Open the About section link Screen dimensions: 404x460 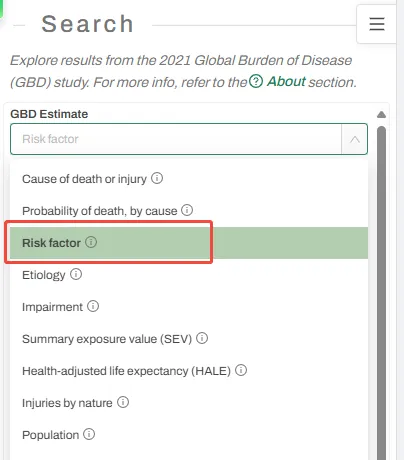click(x=286, y=82)
